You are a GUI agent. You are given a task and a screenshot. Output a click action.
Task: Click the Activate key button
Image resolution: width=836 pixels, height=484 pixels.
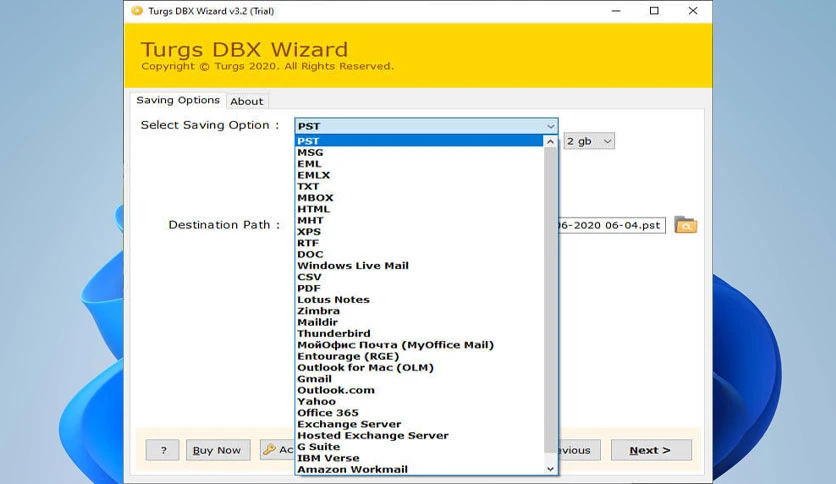[278, 449]
